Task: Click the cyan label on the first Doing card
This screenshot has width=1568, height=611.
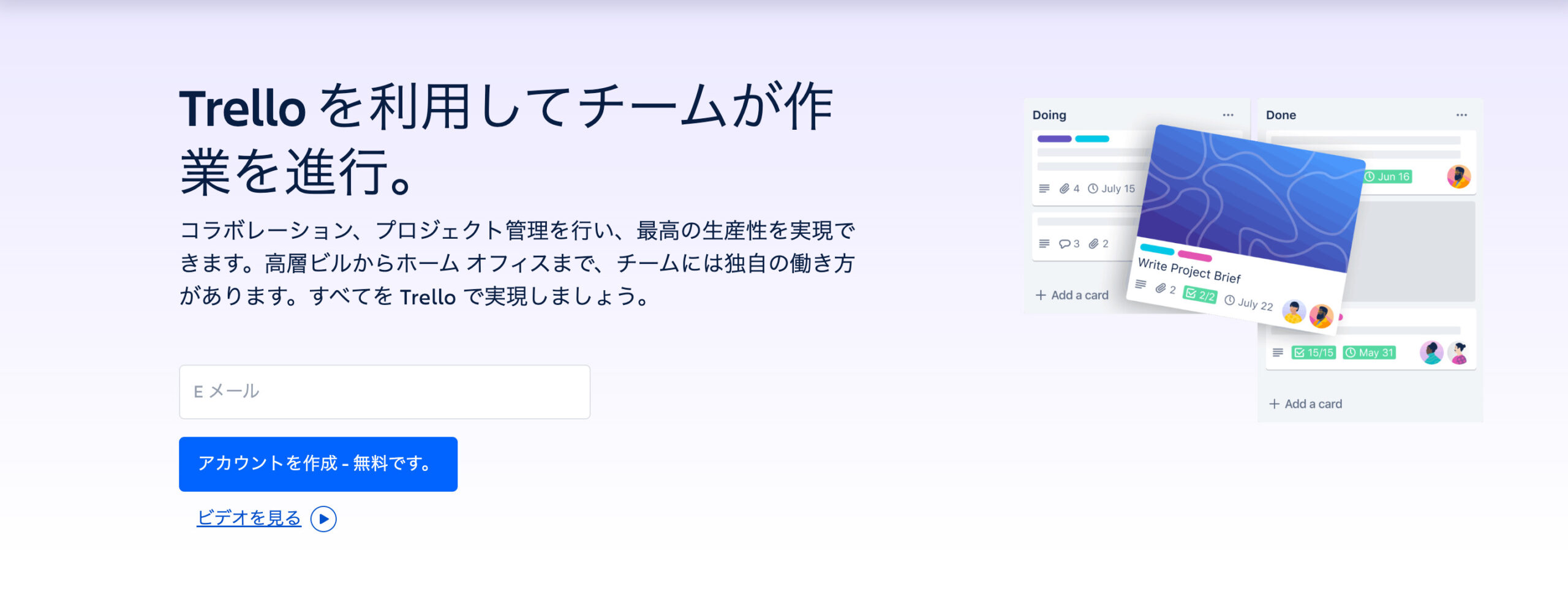Action: coord(1092,139)
